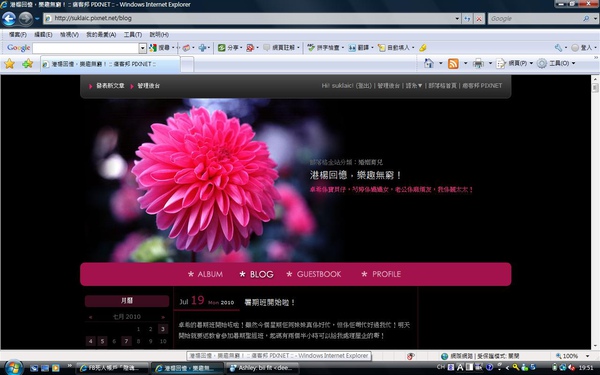The image size is (600, 375).
Task: Open the Home button dropdown arrow
Action: (441, 63)
